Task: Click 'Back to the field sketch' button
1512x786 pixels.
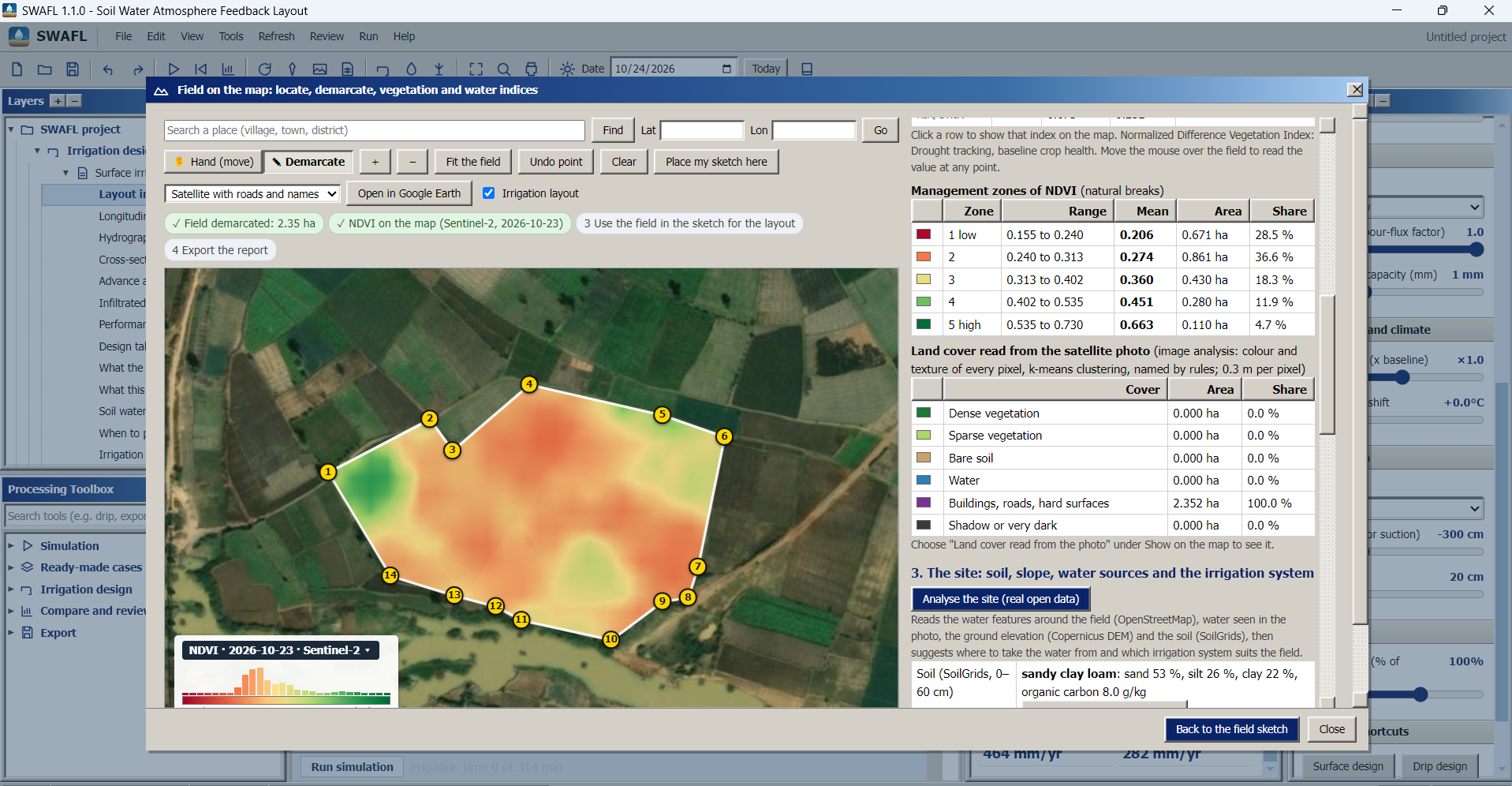Action: [x=1231, y=729]
